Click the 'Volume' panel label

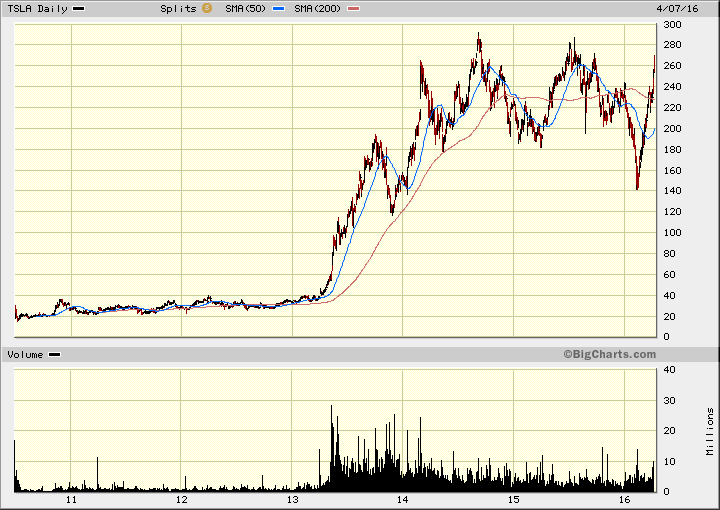point(25,354)
